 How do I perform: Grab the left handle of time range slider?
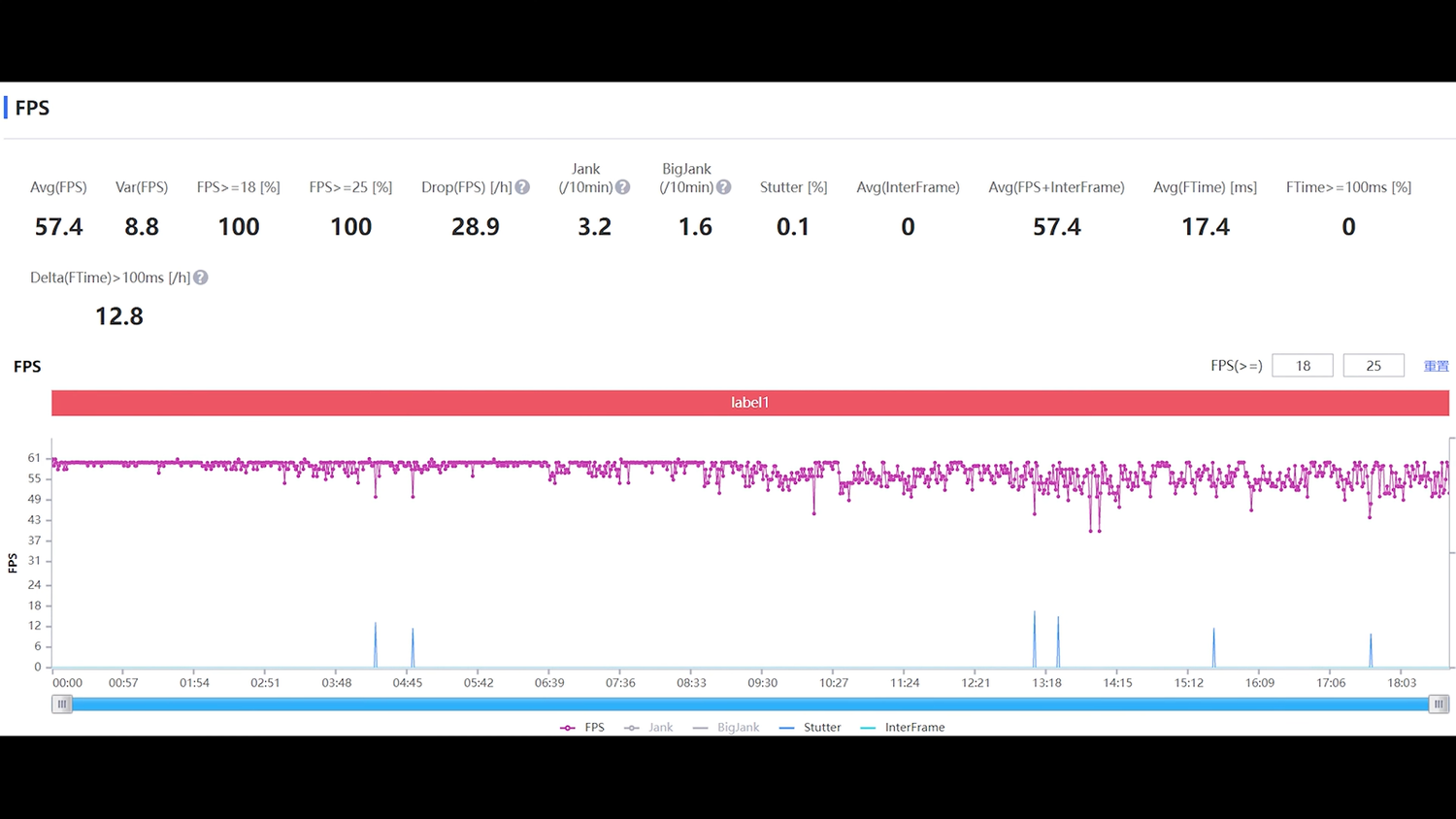click(x=62, y=704)
